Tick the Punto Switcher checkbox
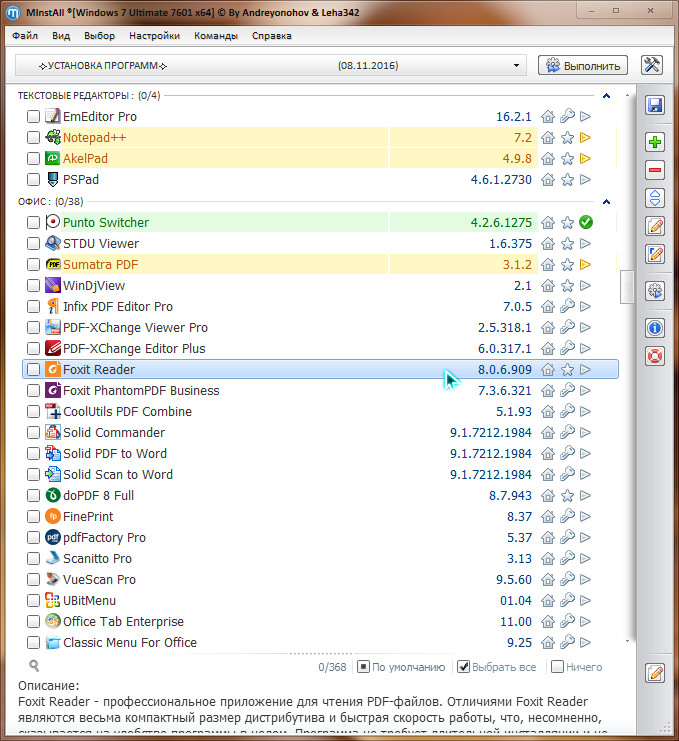 click(33, 222)
